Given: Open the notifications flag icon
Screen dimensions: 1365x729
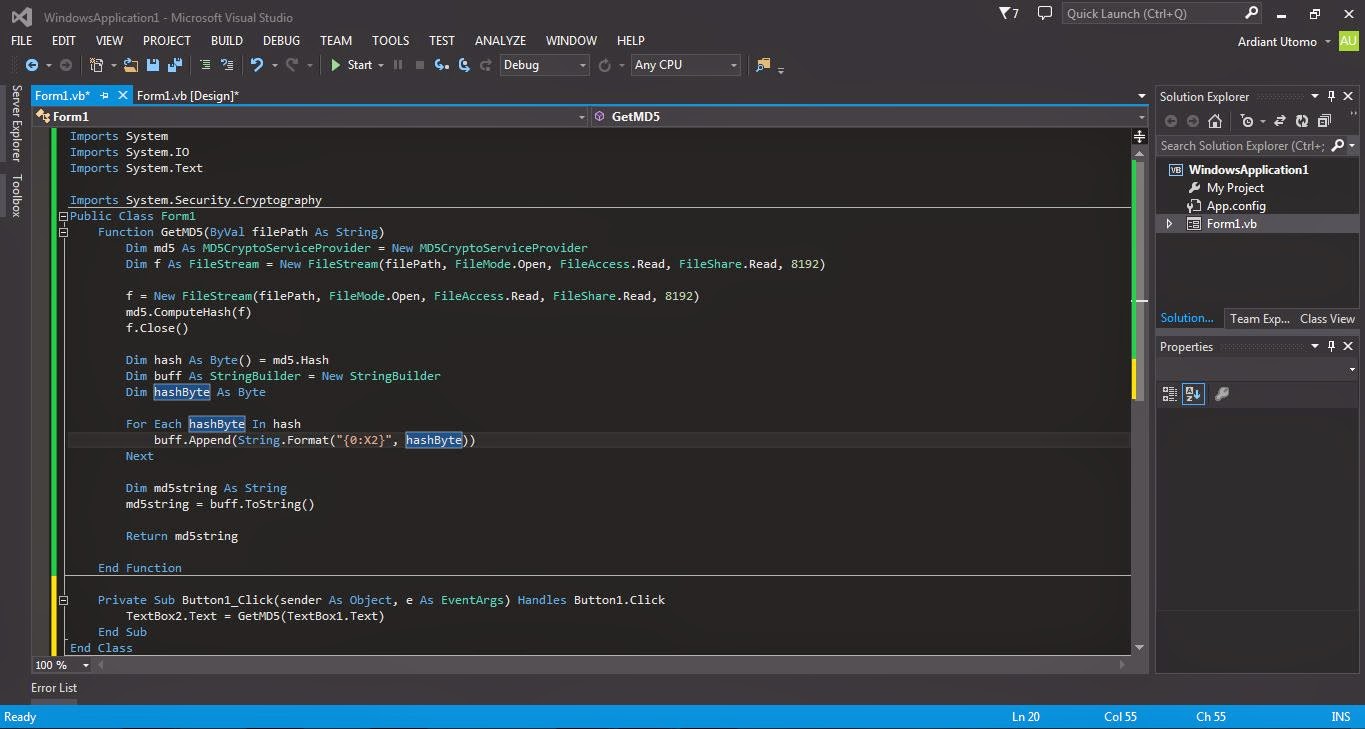Looking at the screenshot, I should click(1007, 14).
